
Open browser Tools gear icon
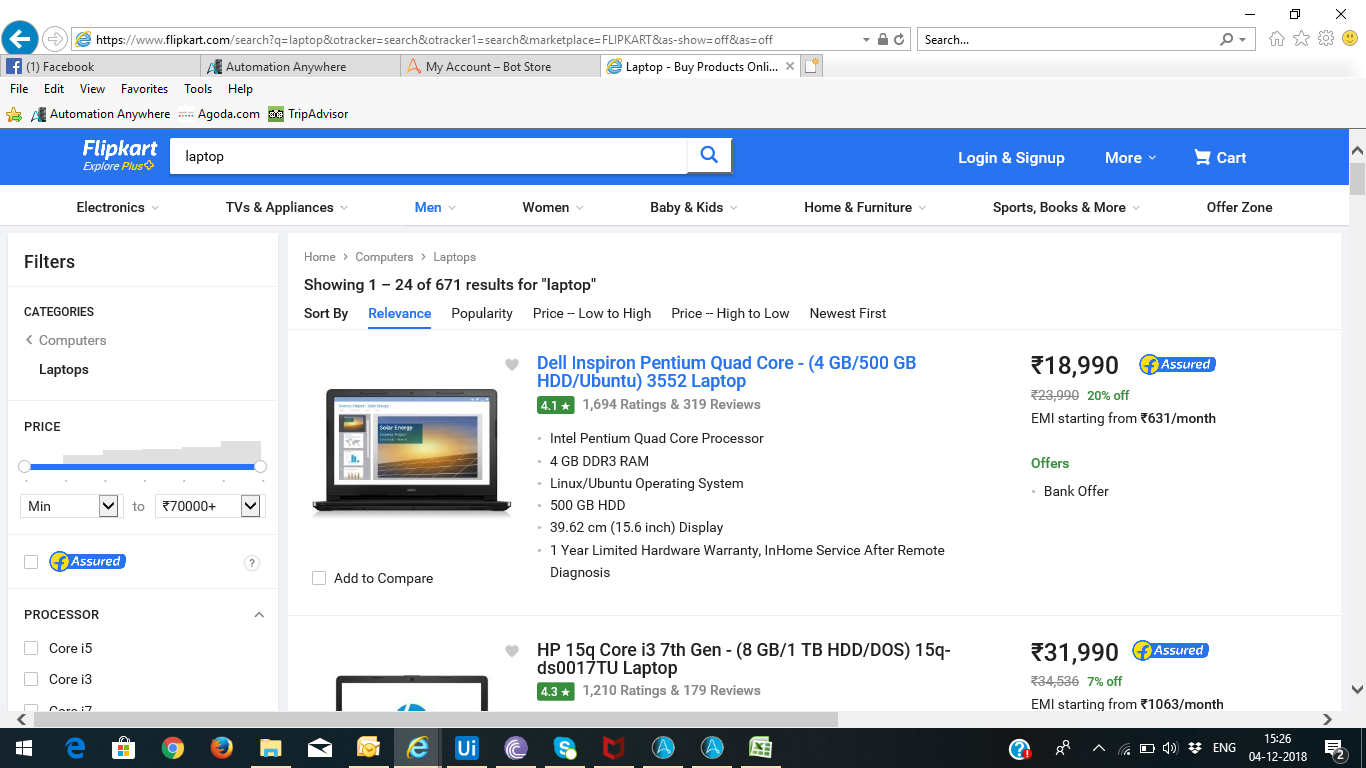[1326, 39]
